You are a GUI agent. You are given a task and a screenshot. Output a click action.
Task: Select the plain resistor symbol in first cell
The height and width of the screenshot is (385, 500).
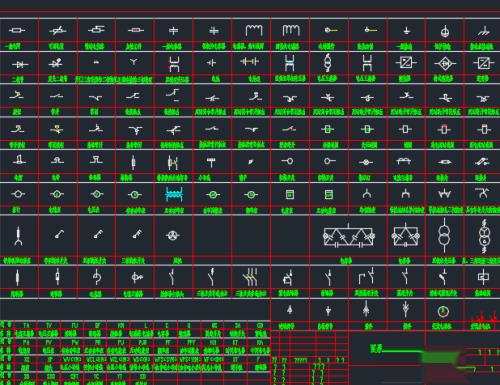pos(17,31)
